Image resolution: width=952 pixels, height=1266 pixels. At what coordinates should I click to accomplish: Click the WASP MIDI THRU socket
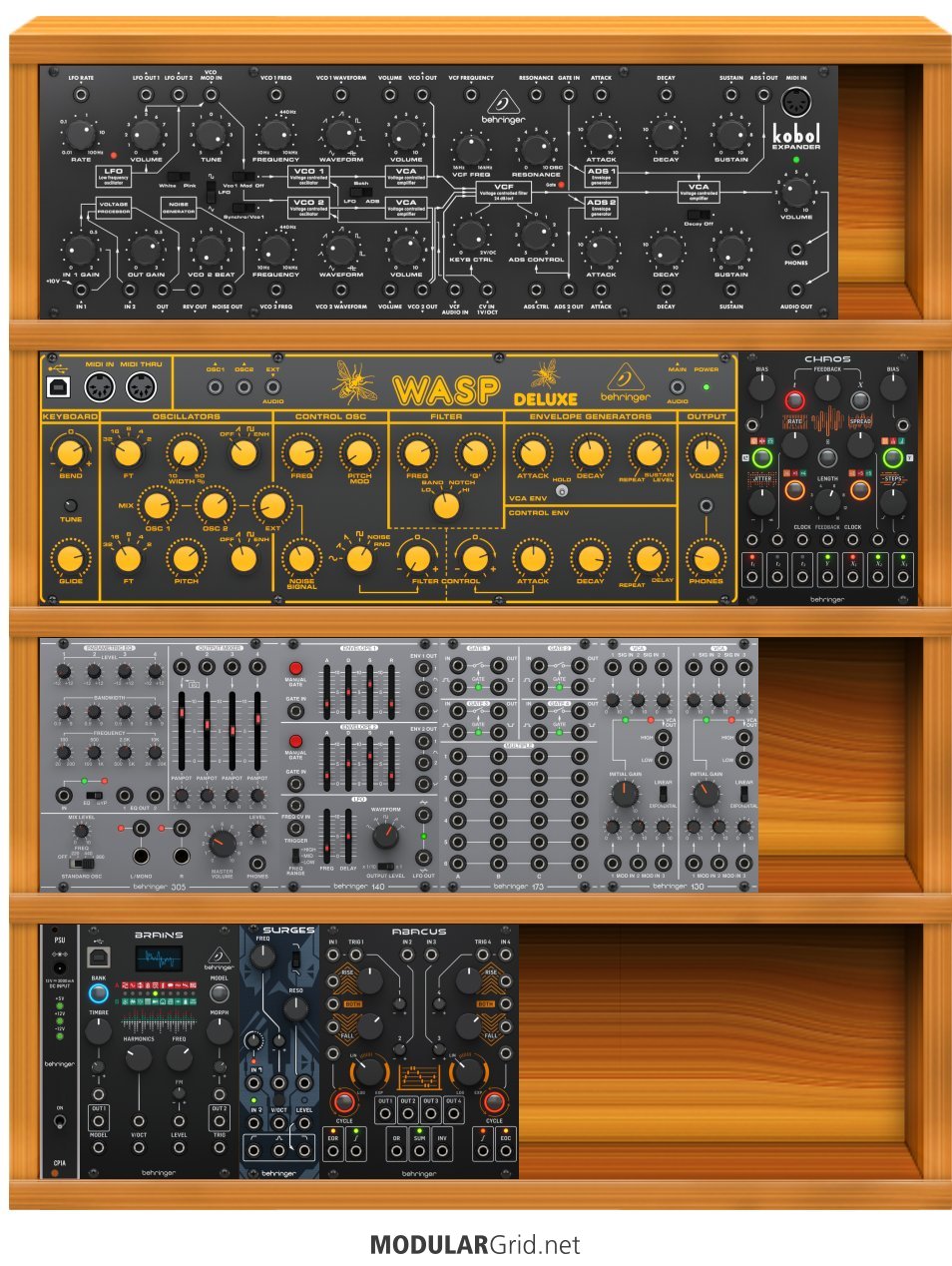(x=141, y=387)
